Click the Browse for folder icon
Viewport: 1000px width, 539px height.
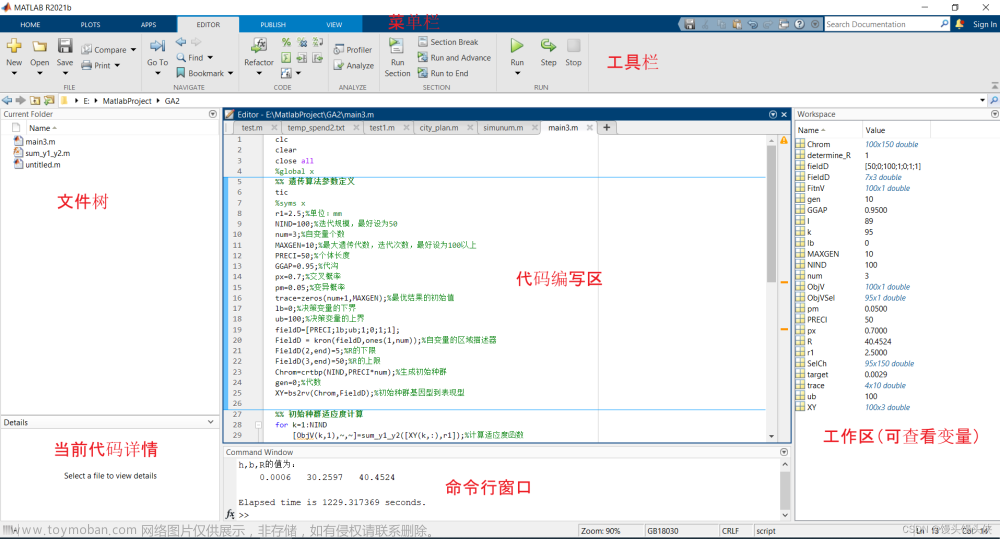[x=49, y=100]
